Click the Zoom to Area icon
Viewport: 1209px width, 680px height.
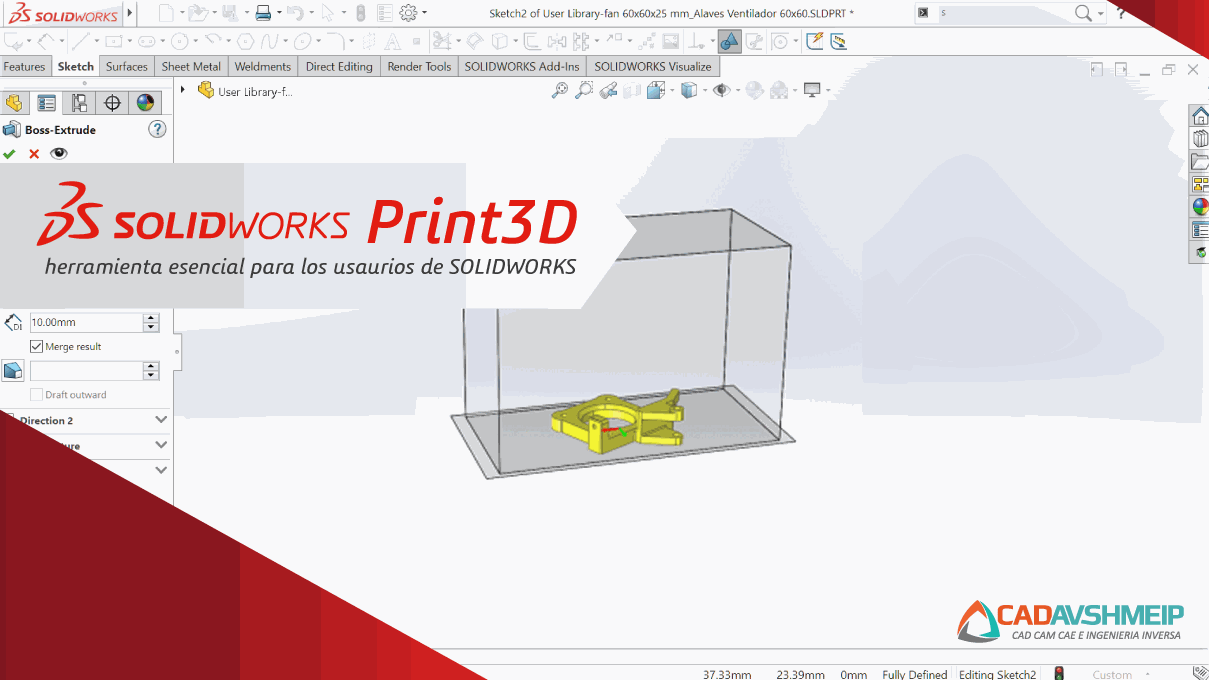pyautogui.click(x=584, y=90)
